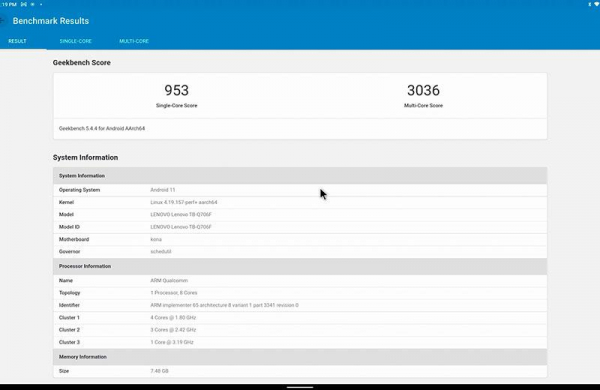
Task: Select the Operating System Android 11 row
Action: (x=300, y=190)
